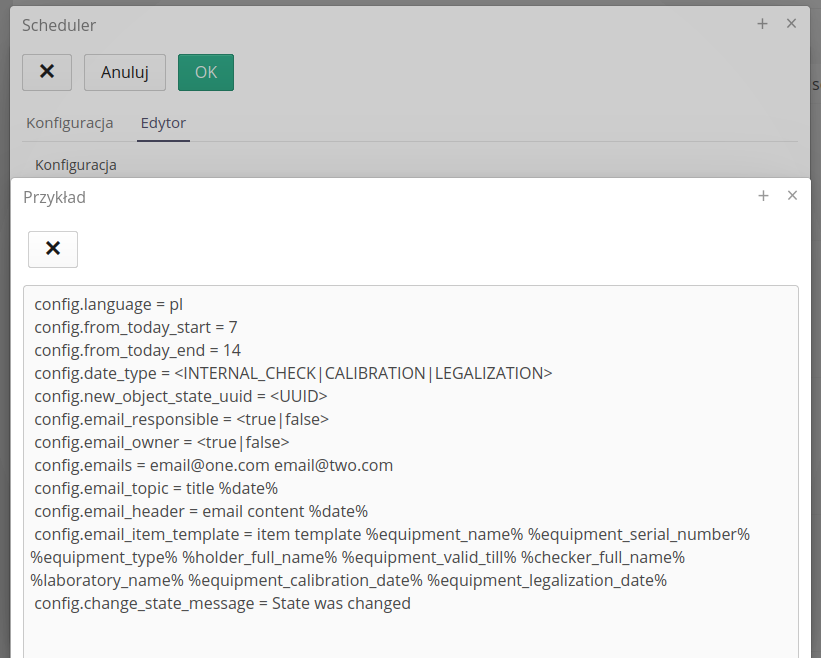Switch to the Konfiguracja tab

pyautogui.click(x=69, y=123)
